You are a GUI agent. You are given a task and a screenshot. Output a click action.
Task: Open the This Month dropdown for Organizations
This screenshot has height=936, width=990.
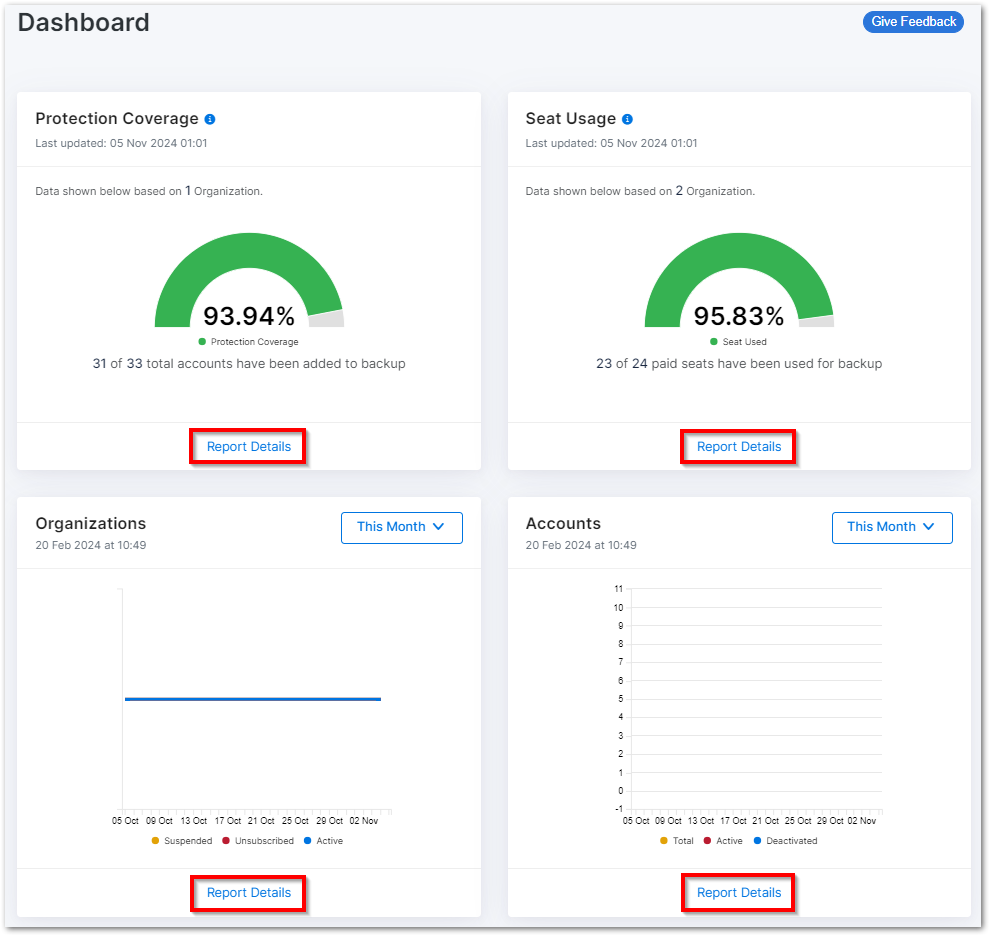tap(401, 527)
